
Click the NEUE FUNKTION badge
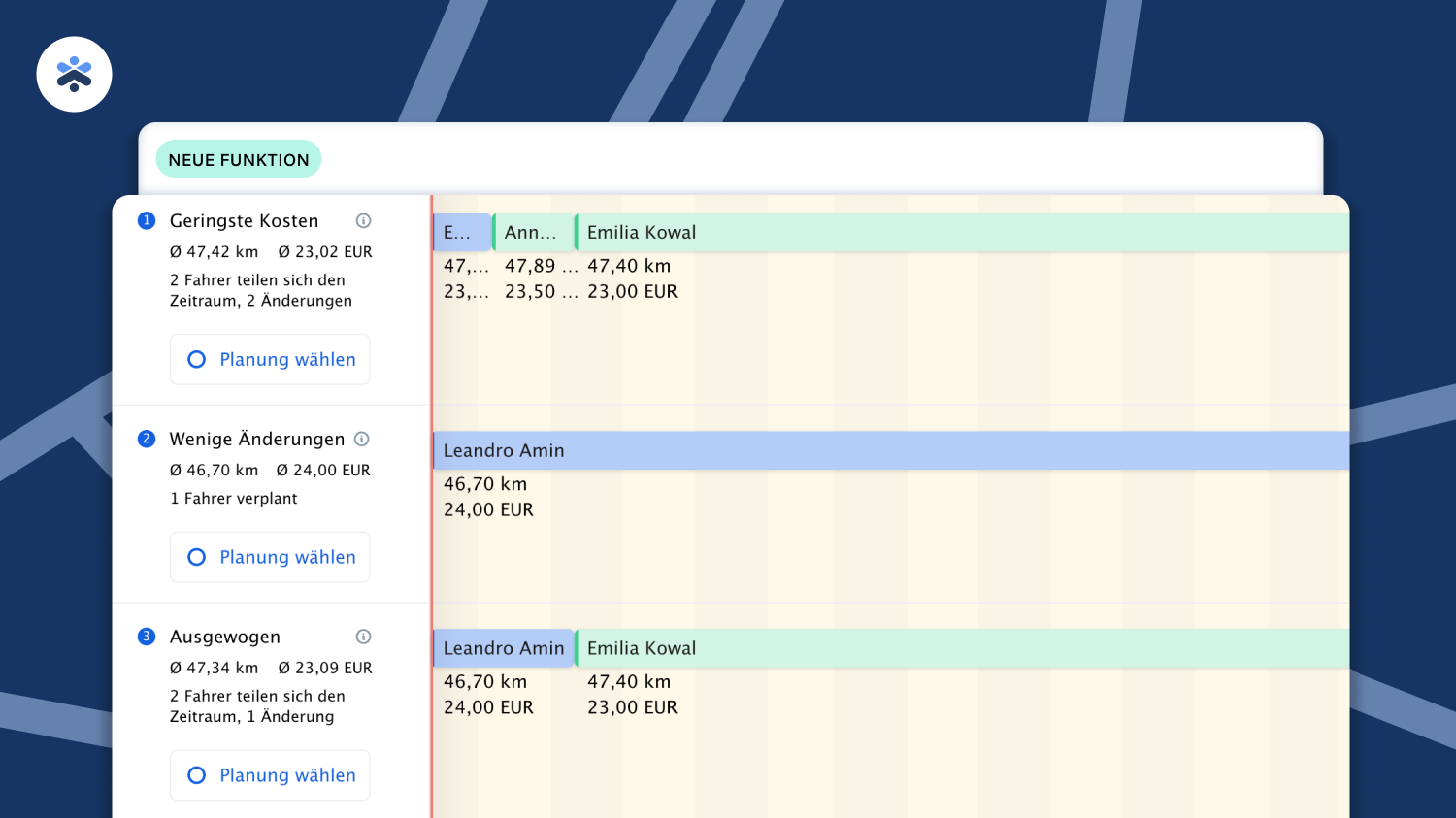(239, 160)
